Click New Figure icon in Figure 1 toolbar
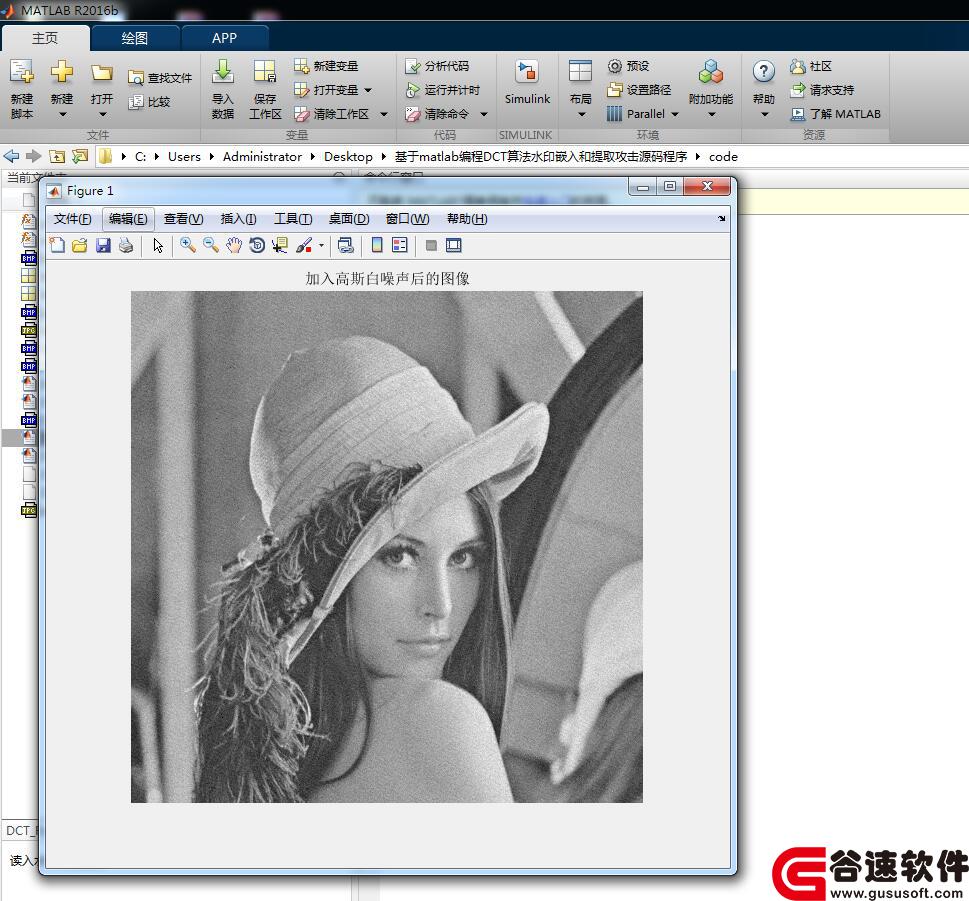Screen dimensions: 969x901 point(57,245)
